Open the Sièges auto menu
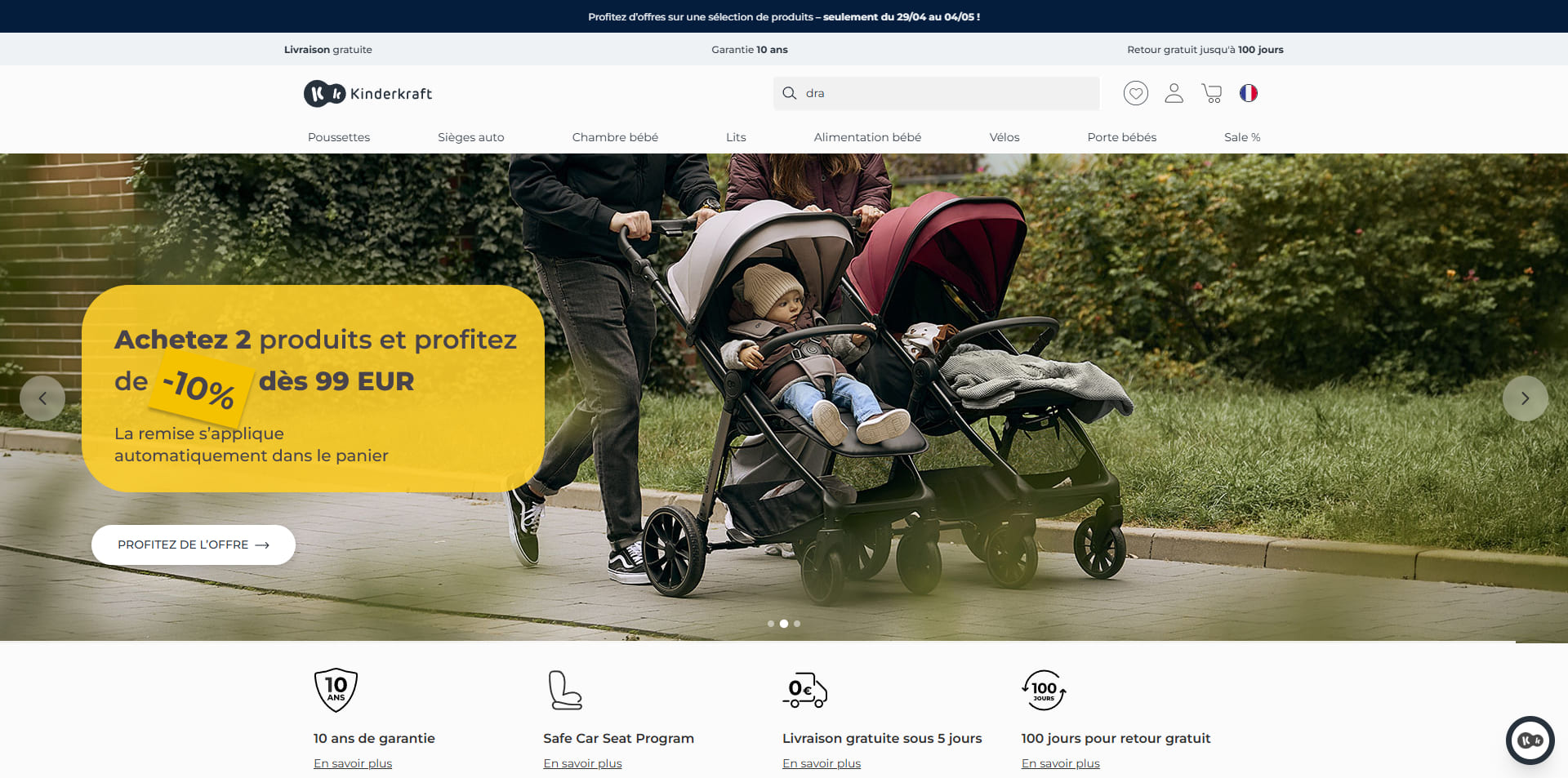 [471, 137]
